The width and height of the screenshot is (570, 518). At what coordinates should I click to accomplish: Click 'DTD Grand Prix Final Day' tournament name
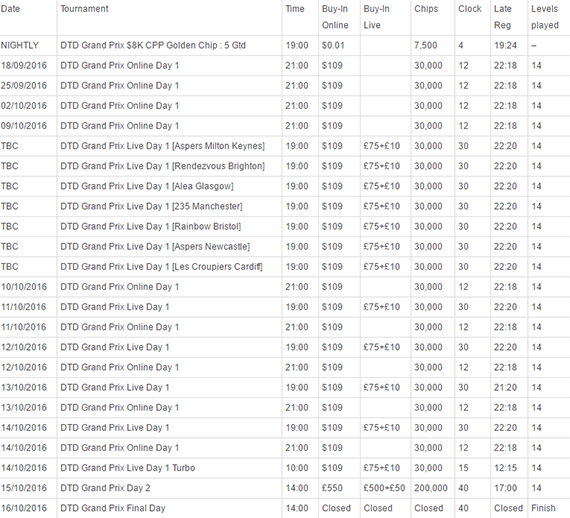click(113, 508)
